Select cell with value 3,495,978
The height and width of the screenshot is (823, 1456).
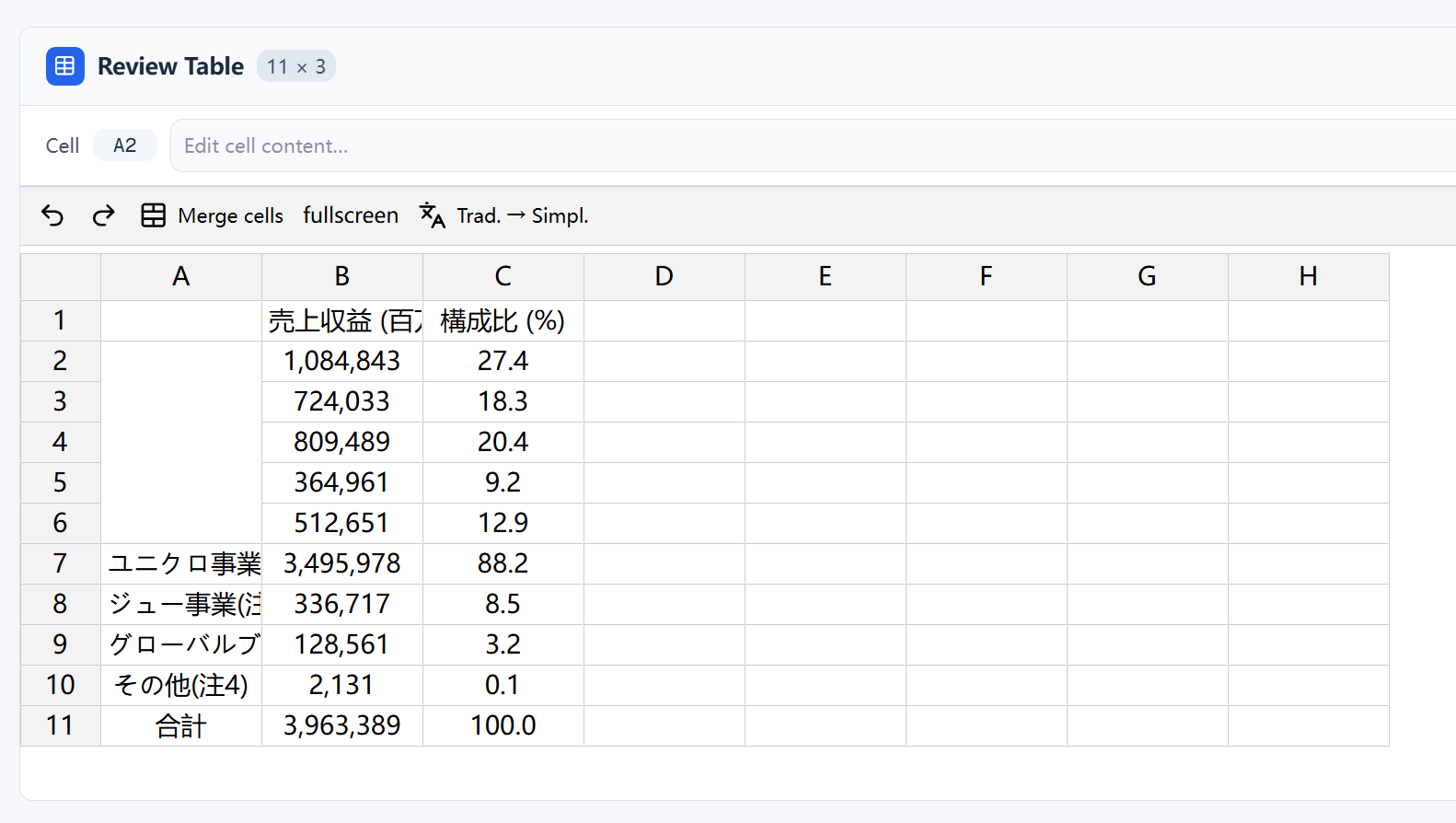[342, 564]
